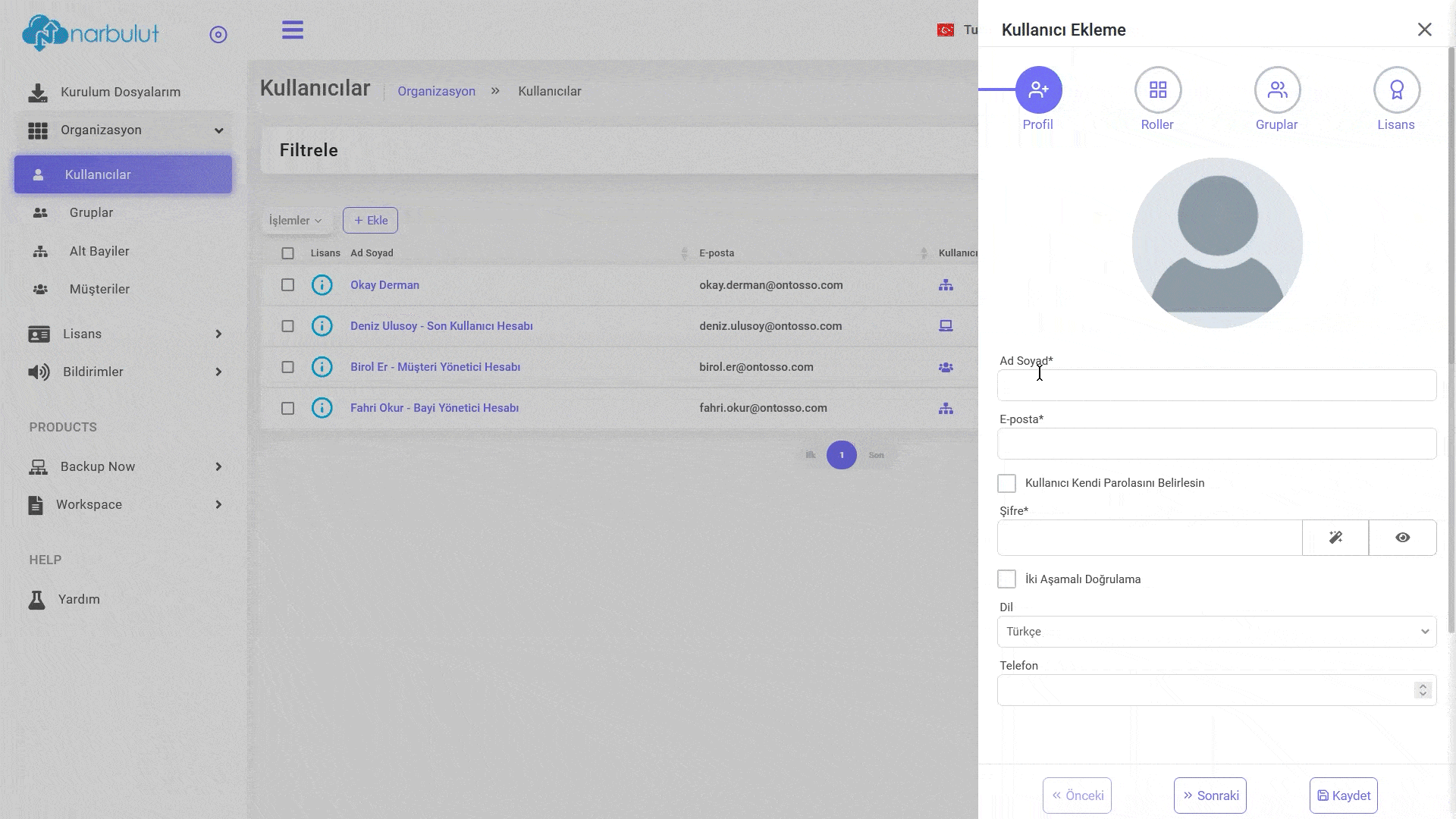
Task: Click the Ad Soyad input field
Action: (1216, 385)
